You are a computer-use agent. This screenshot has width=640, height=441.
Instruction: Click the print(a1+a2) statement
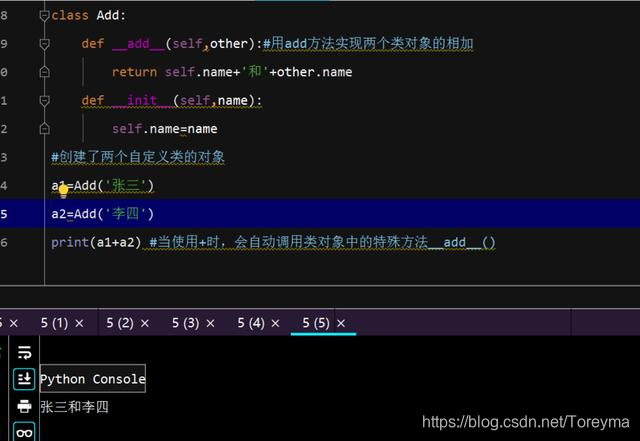(x=96, y=243)
